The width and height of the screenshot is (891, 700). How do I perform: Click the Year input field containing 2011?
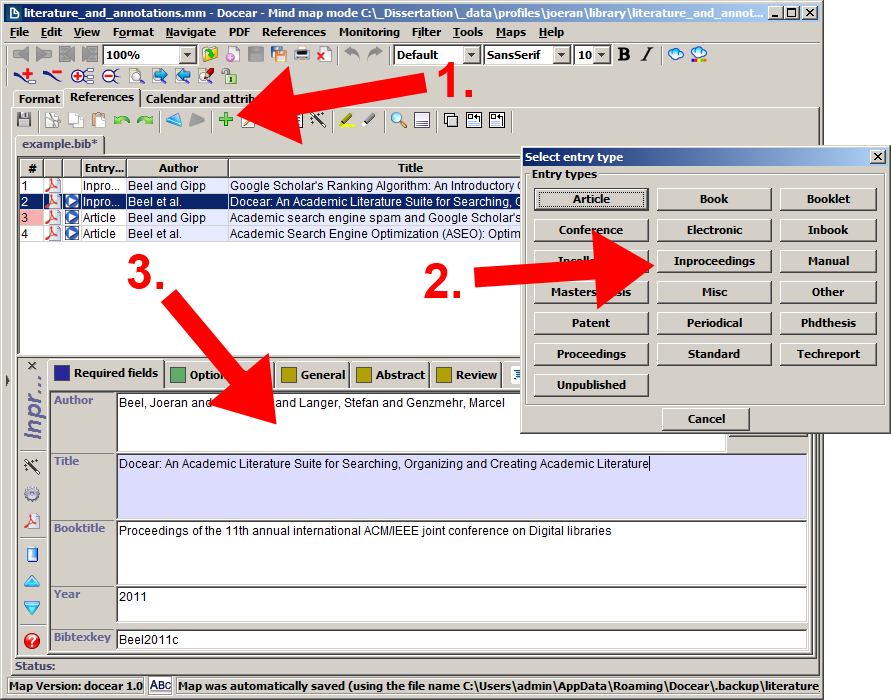(x=461, y=605)
